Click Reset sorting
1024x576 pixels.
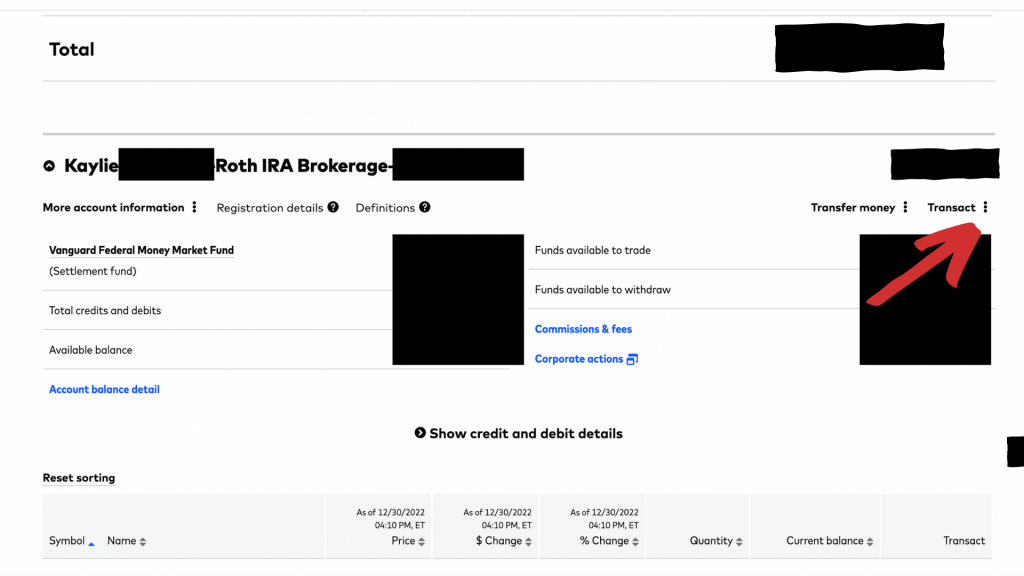coord(78,478)
